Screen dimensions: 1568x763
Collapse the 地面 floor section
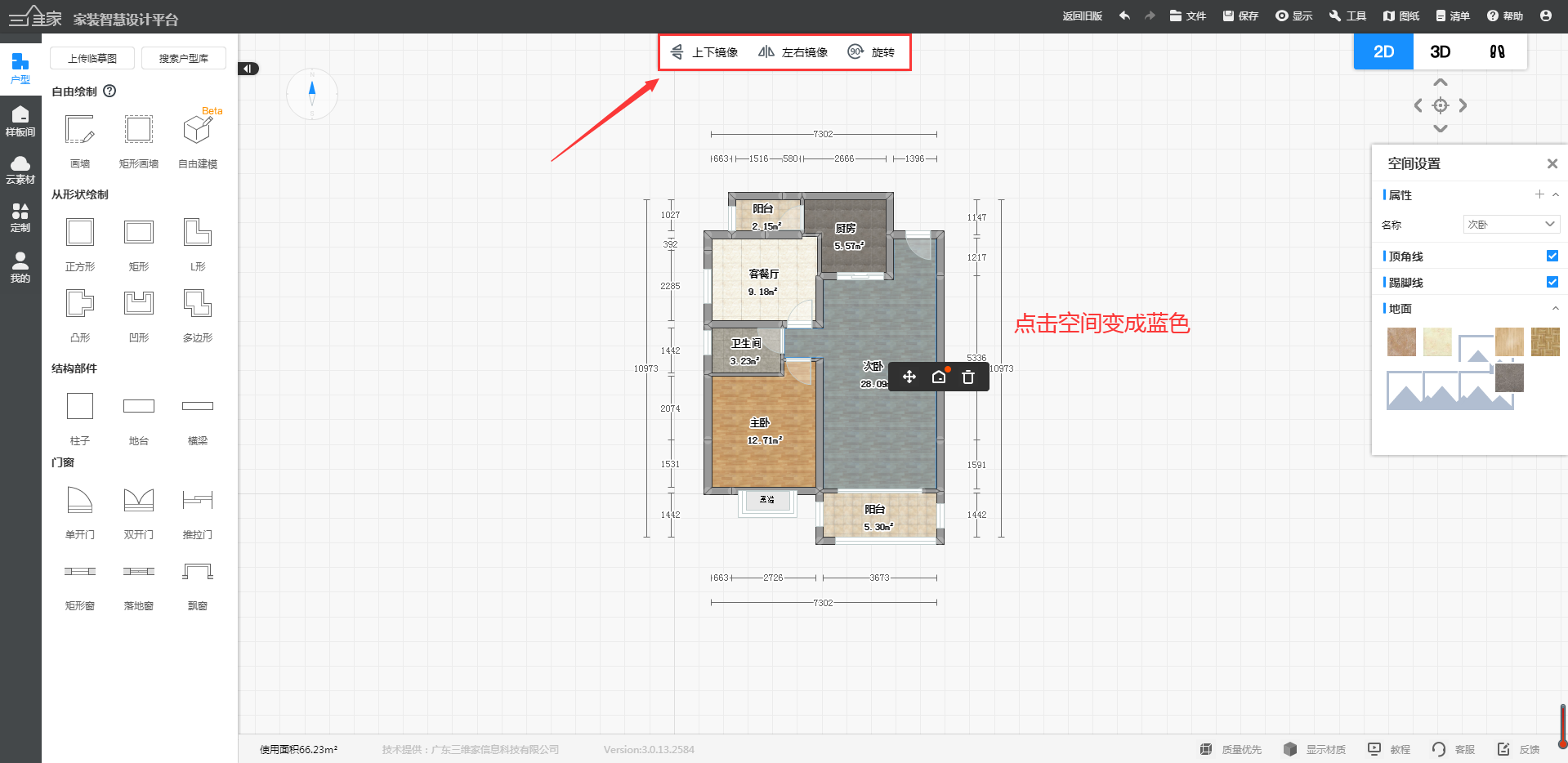(x=1555, y=308)
